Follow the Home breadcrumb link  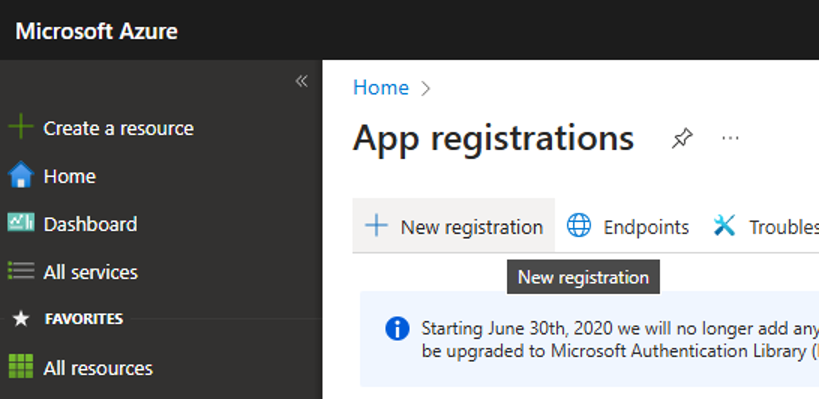point(381,87)
